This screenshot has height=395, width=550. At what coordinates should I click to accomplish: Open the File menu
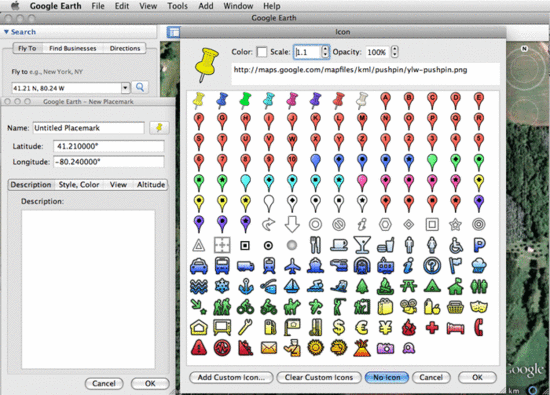click(x=98, y=6)
